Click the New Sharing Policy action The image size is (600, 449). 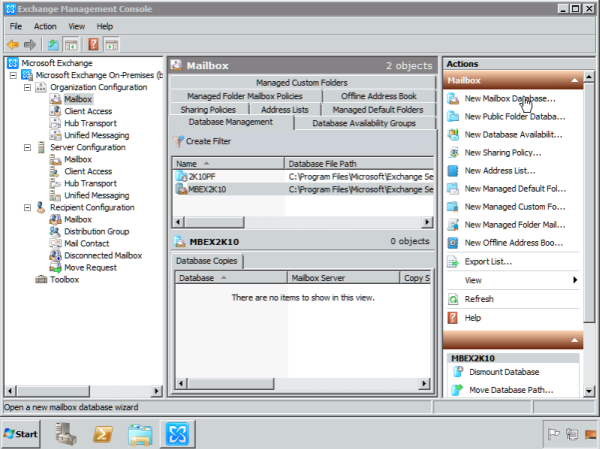point(503,153)
